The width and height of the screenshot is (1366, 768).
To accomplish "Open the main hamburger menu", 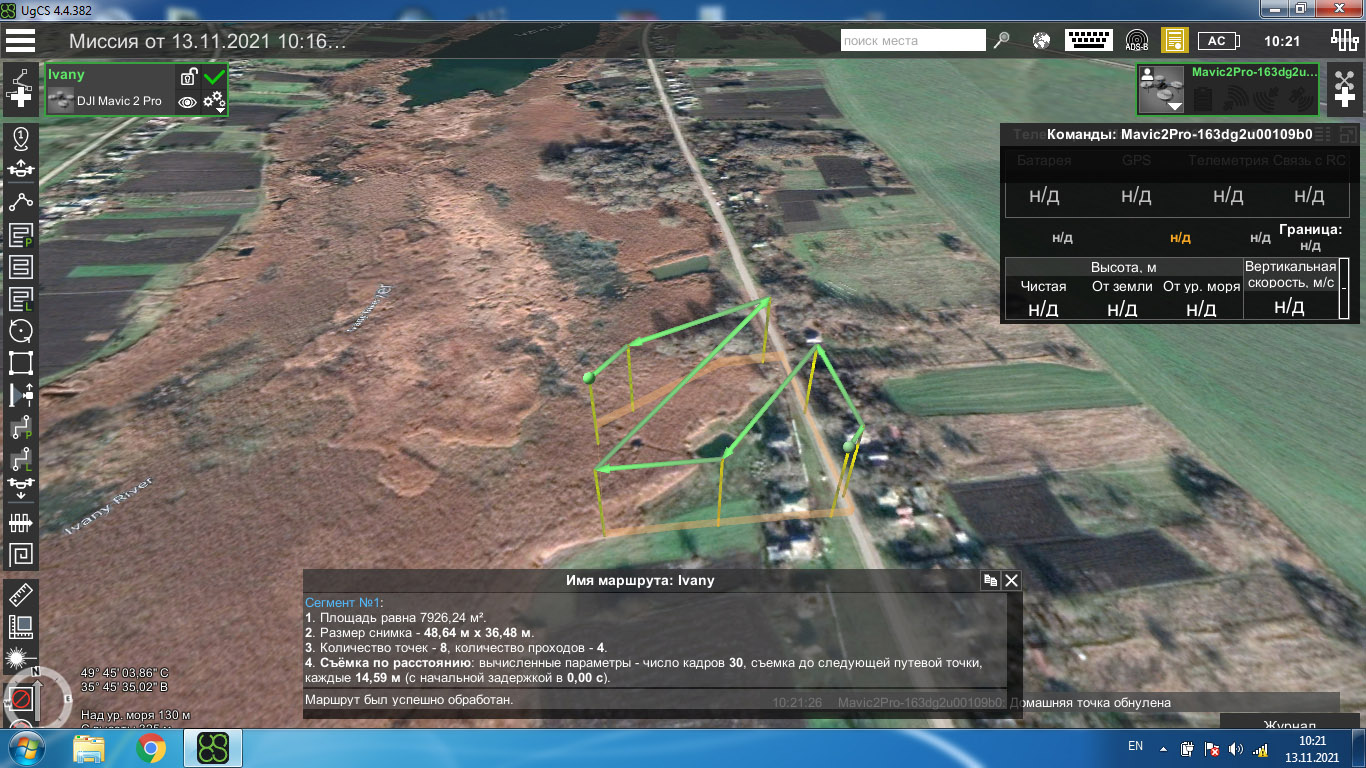I will (20, 41).
